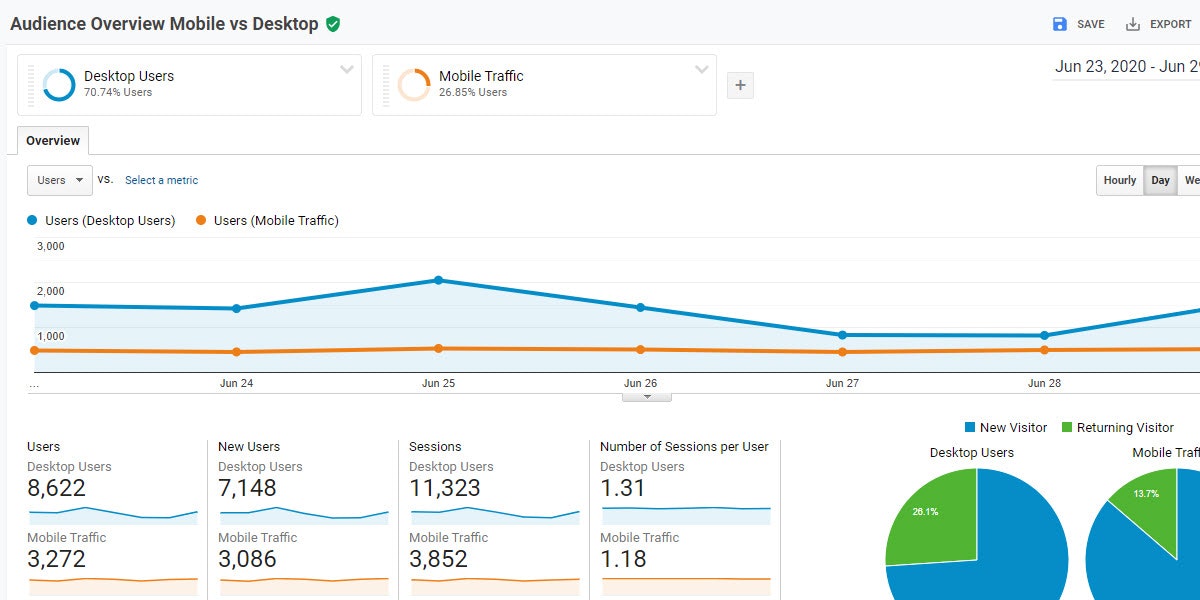Toggle the Day granularity button
Screen dimensions: 1200x600
(1160, 180)
